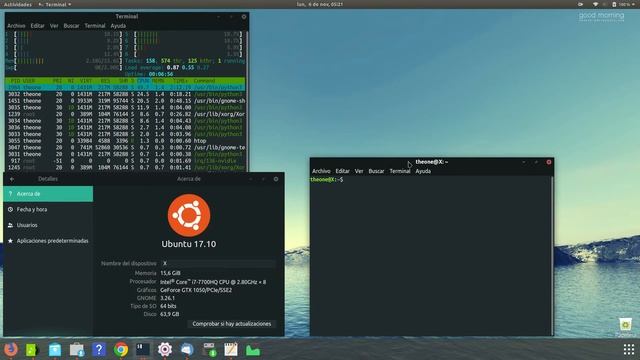640x360 pixels.
Task: Open the clock and calendar in top bar
Action: pyautogui.click(x=320, y=4)
